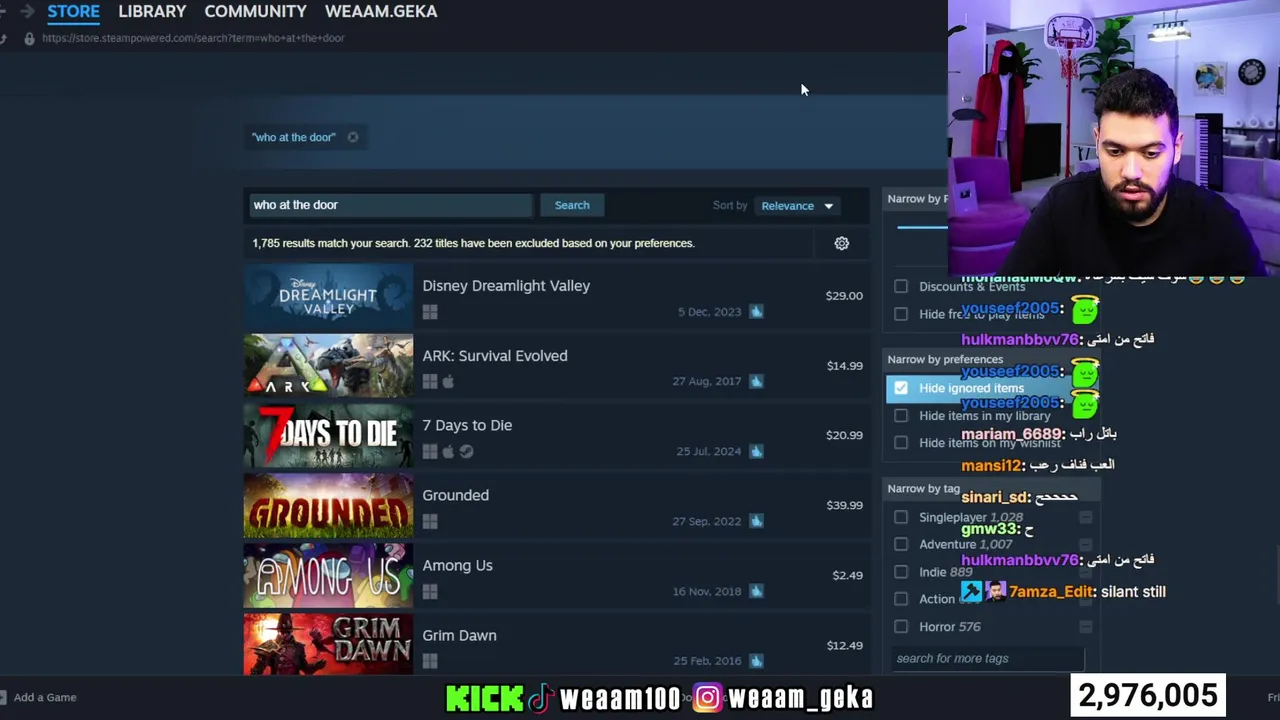Exclude the Singleplayer tag using its minus icon
This screenshot has height=720, width=1280.
tap(1085, 517)
